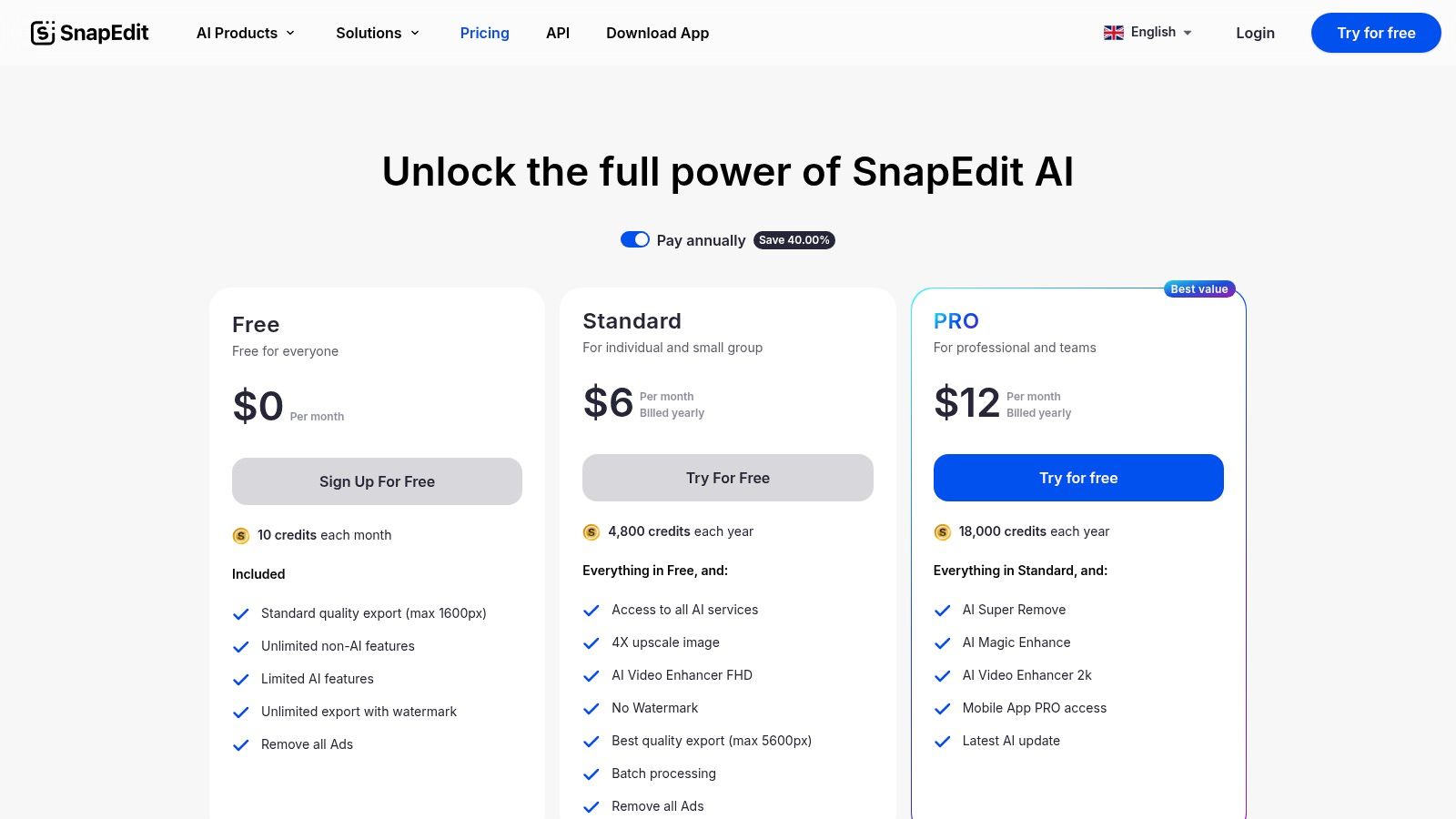The height and width of the screenshot is (819, 1456).
Task: Click the Save 40.00% badge
Action: pos(794,240)
